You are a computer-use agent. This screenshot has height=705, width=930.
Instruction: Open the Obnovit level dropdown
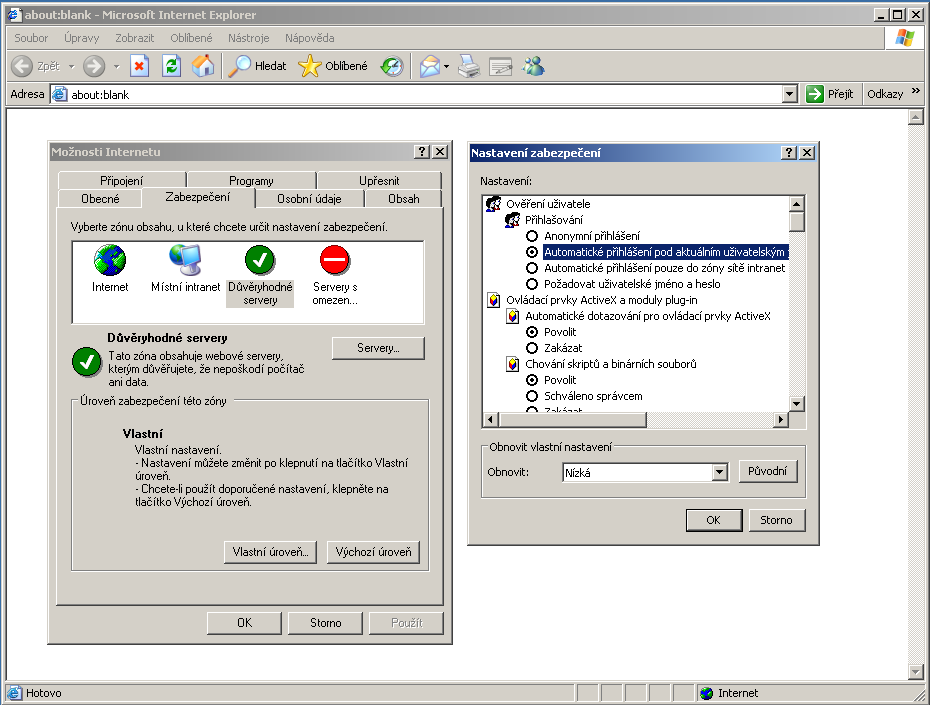tap(718, 473)
